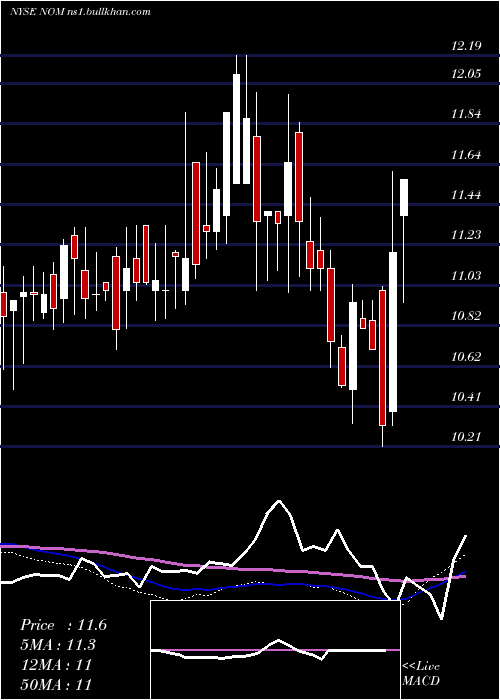
Task: Click the 12.05 price axis label
Action: pos(467,73)
